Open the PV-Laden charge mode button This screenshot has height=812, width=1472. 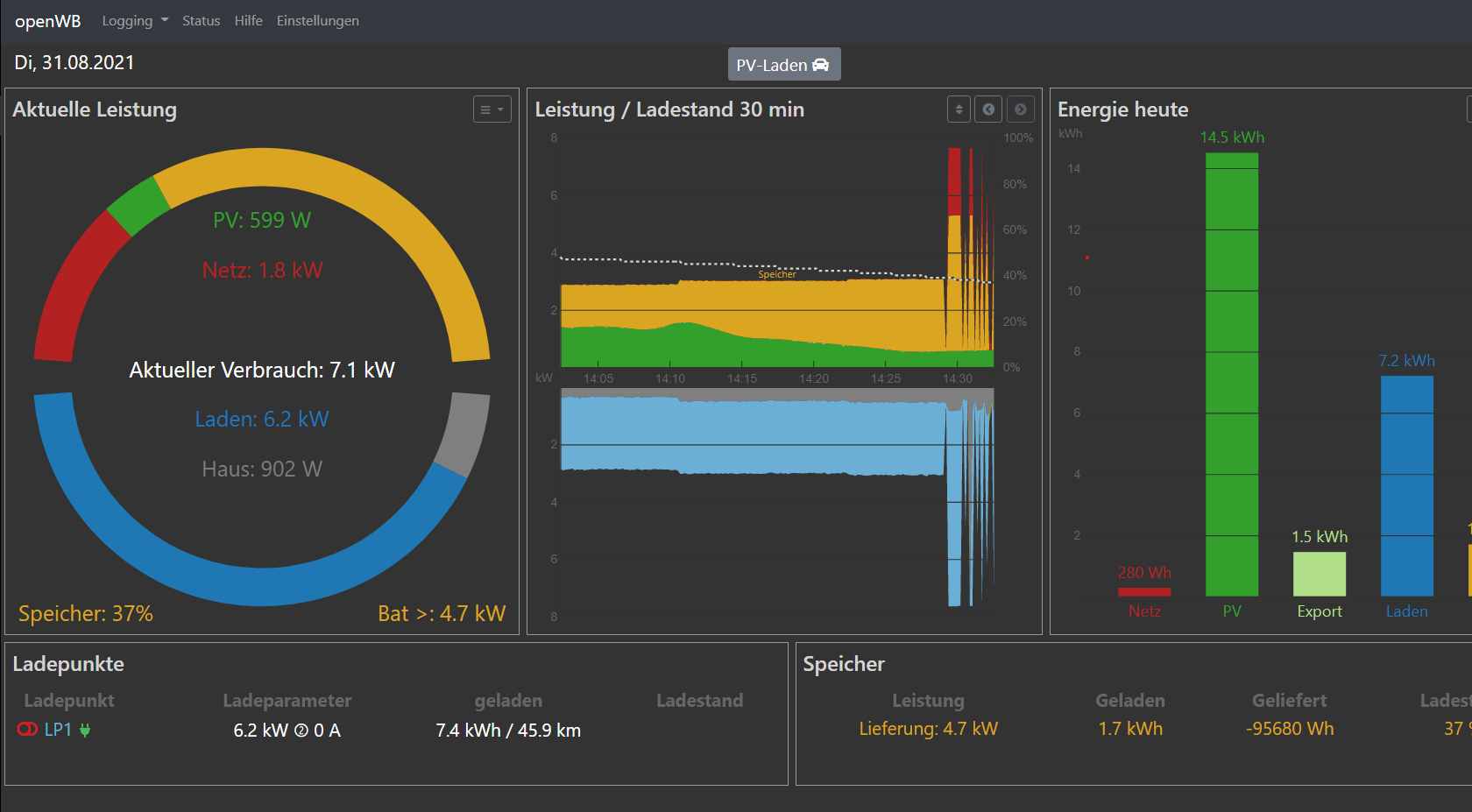point(783,65)
